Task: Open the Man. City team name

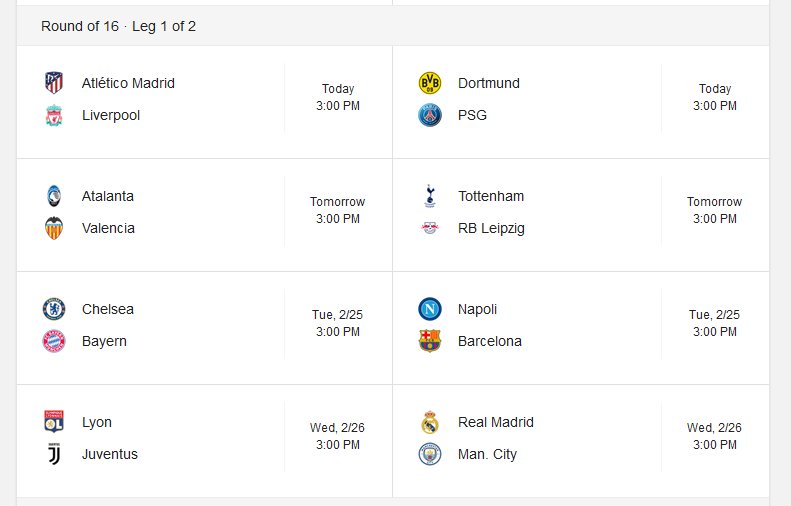Action: 487,454
